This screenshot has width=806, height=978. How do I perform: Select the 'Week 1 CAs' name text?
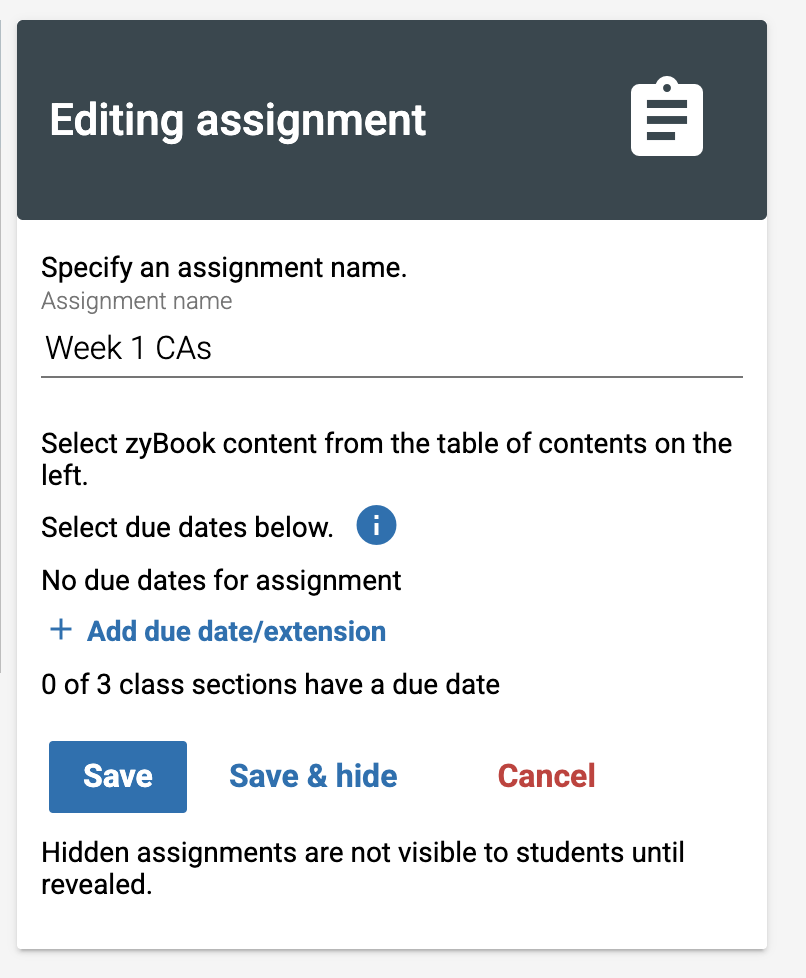[129, 348]
